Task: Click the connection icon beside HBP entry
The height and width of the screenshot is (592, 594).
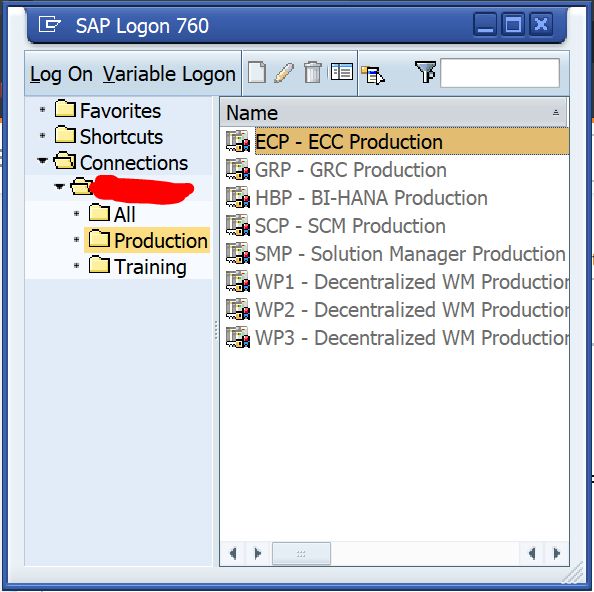Action: coord(238,197)
